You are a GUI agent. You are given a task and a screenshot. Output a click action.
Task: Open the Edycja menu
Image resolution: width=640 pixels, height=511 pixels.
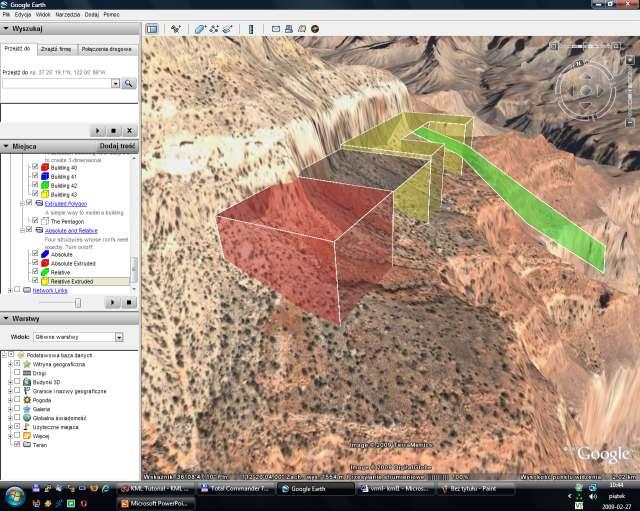click(23, 14)
